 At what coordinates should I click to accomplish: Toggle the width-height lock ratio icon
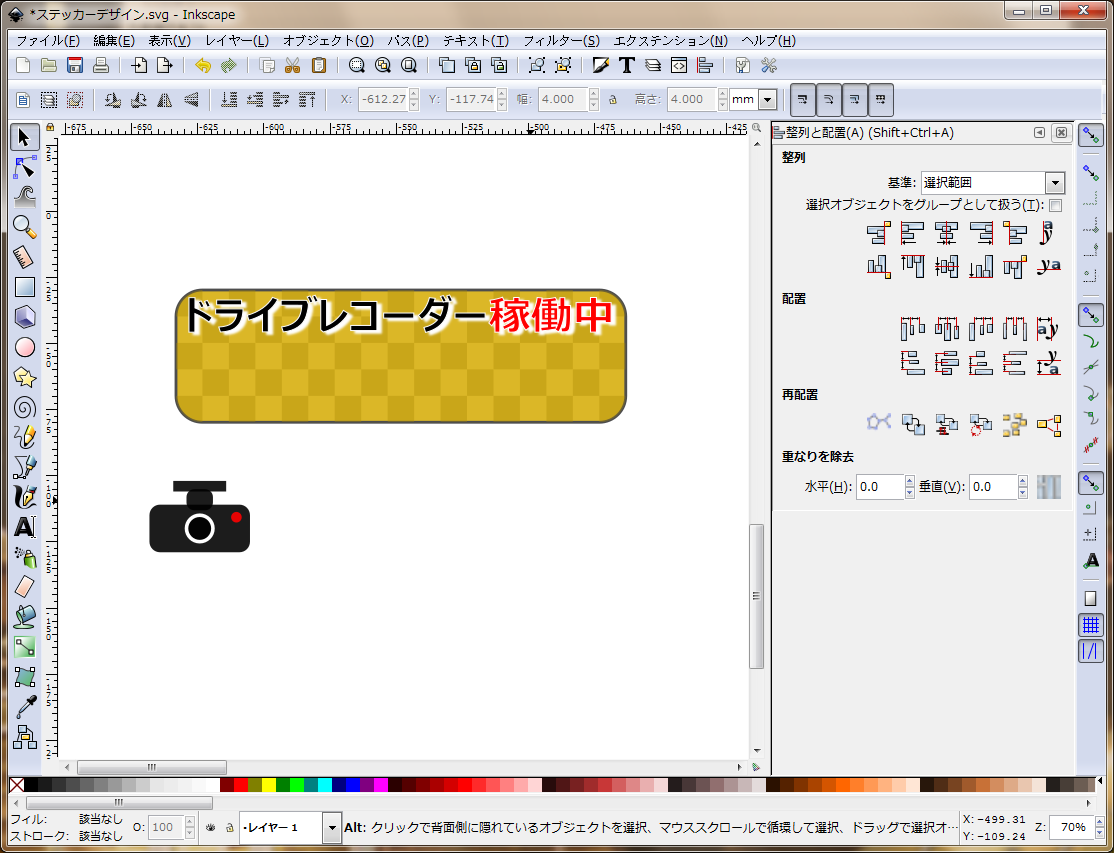click(613, 100)
